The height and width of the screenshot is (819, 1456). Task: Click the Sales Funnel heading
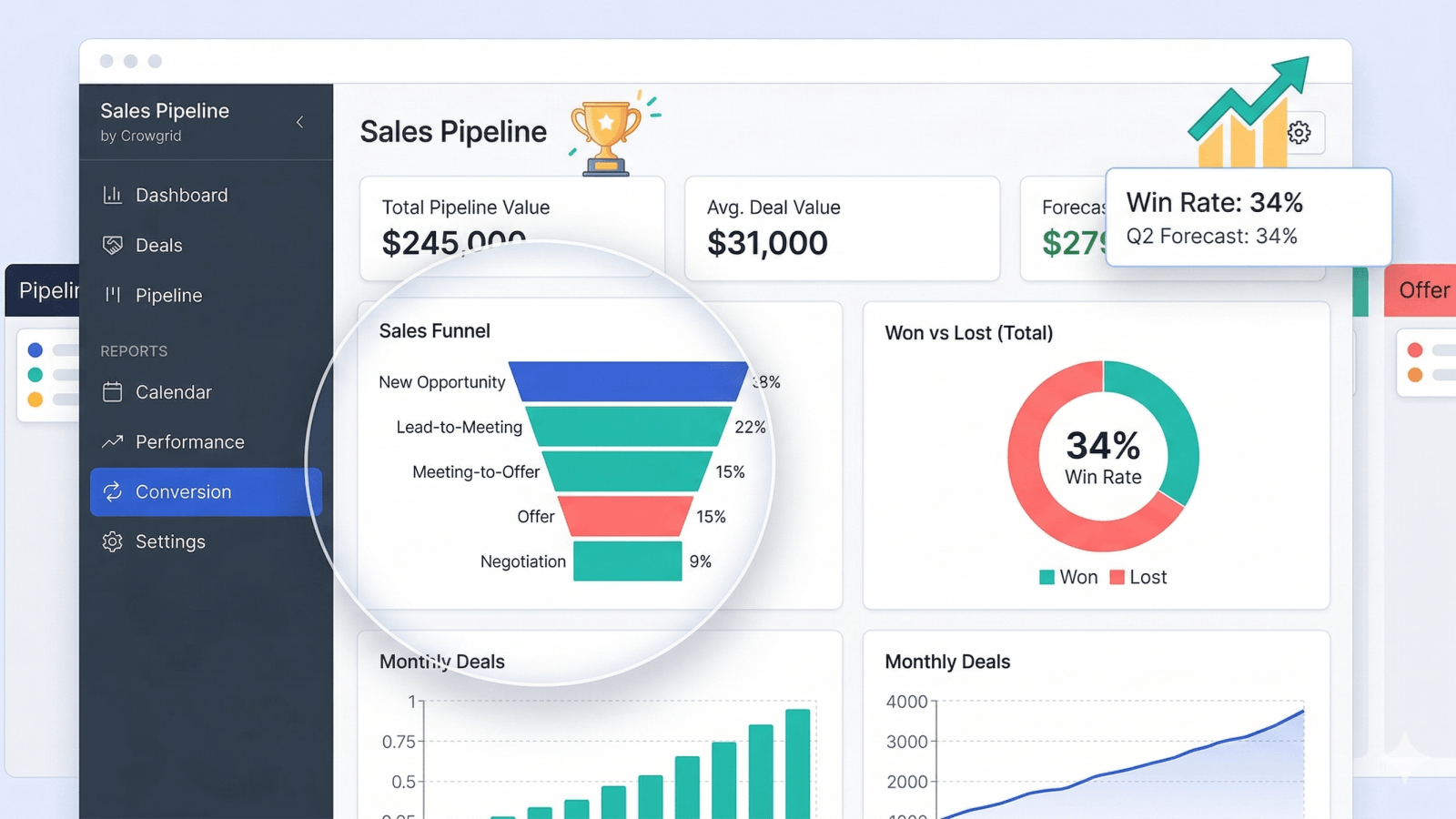(435, 331)
